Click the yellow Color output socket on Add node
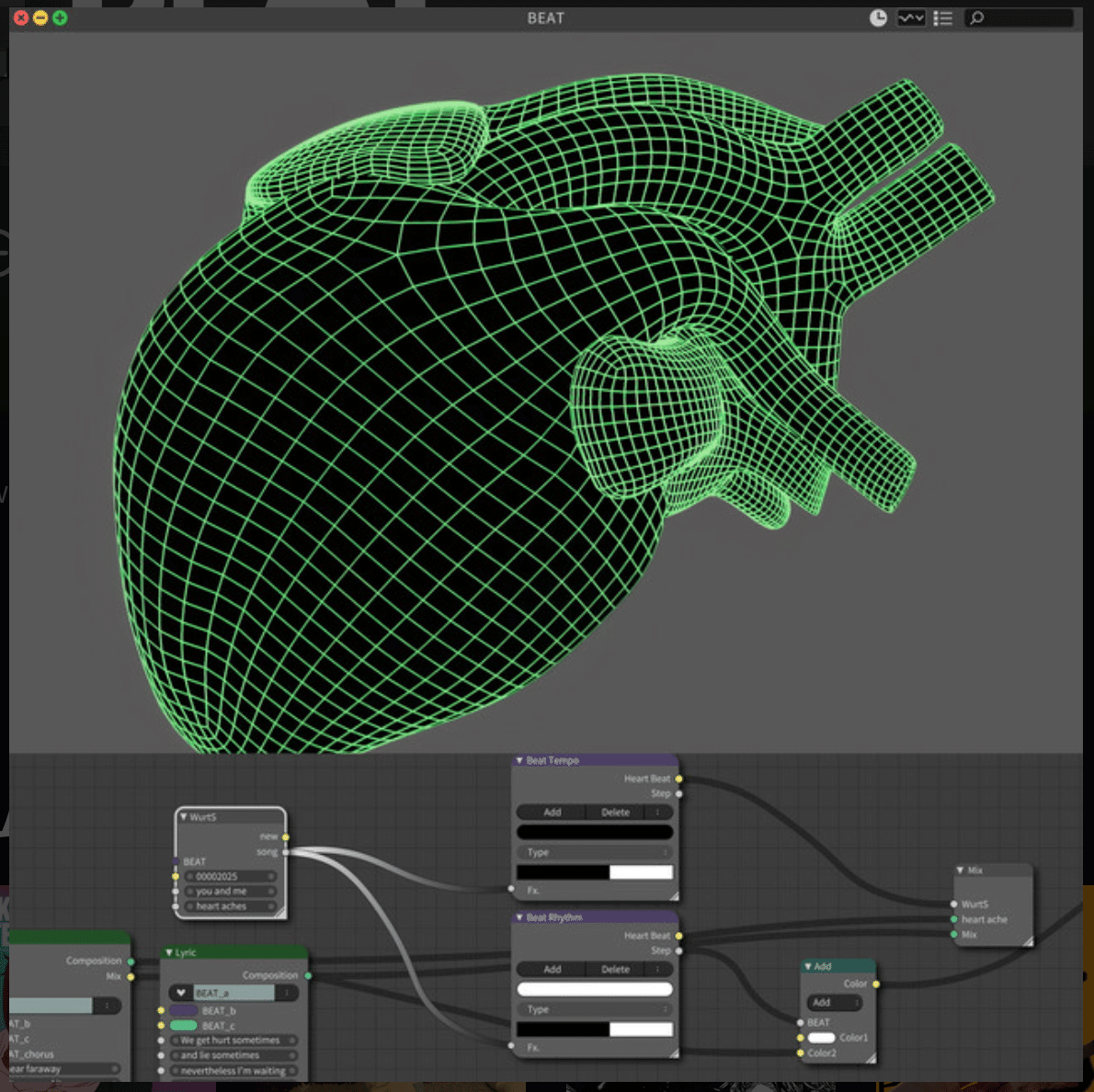Viewport: 1094px width, 1092px height. point(876,984)
